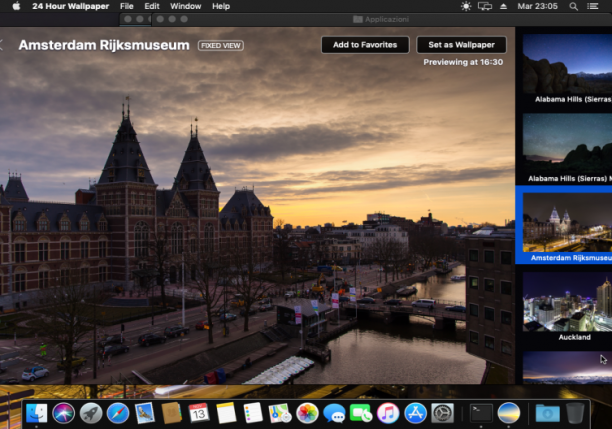Image resolution: width=612 pixels, height=429 pixels.
Task: Open Maps icon in Dock
Action: (280, 413)
